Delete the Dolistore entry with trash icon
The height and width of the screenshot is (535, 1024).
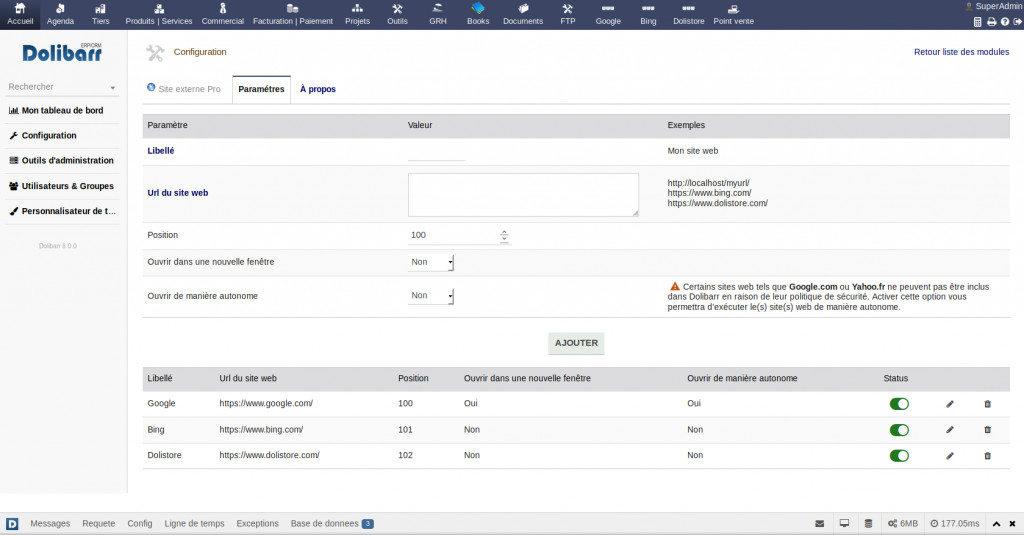coord(988,455)
